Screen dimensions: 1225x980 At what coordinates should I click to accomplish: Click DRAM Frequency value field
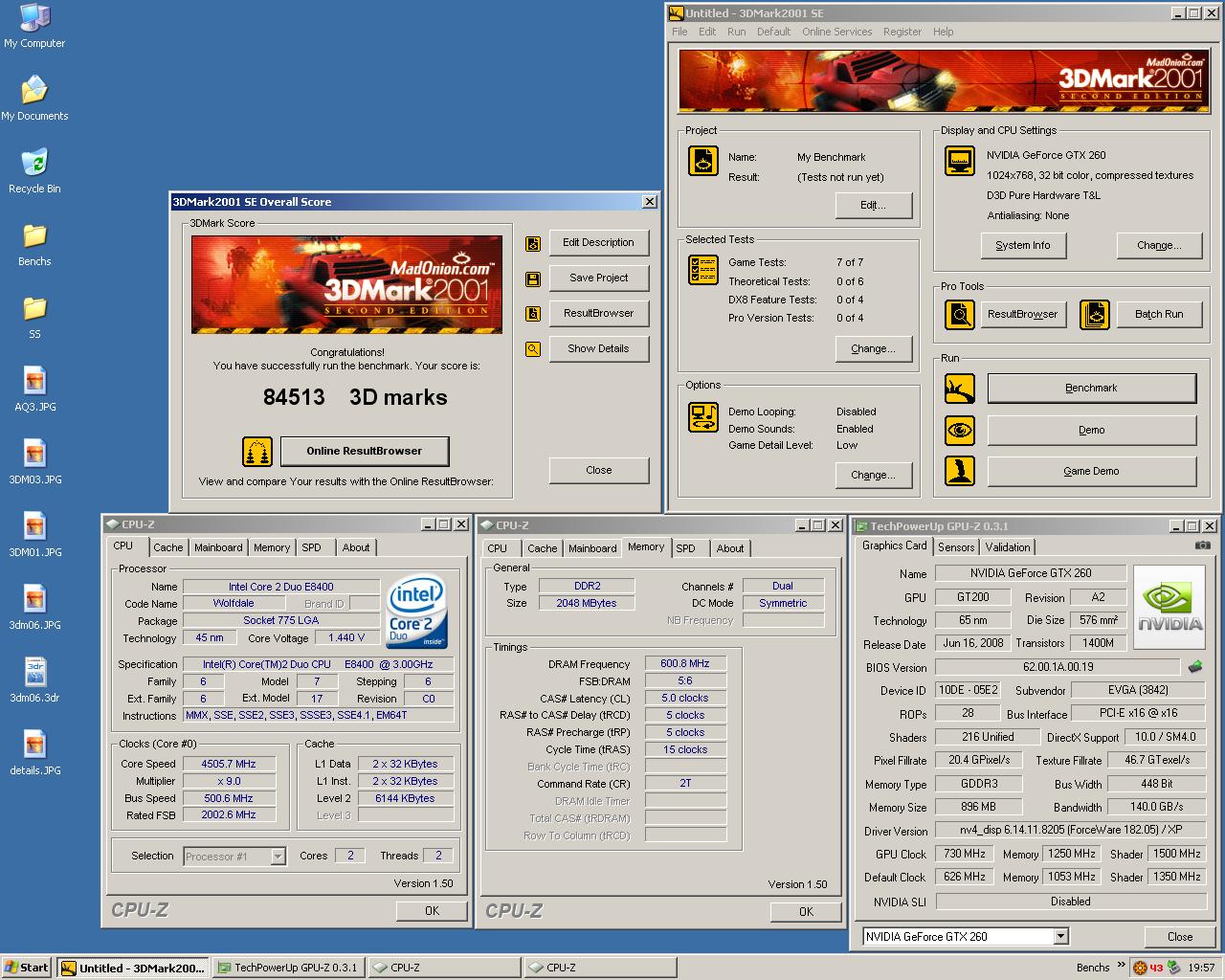685,663
